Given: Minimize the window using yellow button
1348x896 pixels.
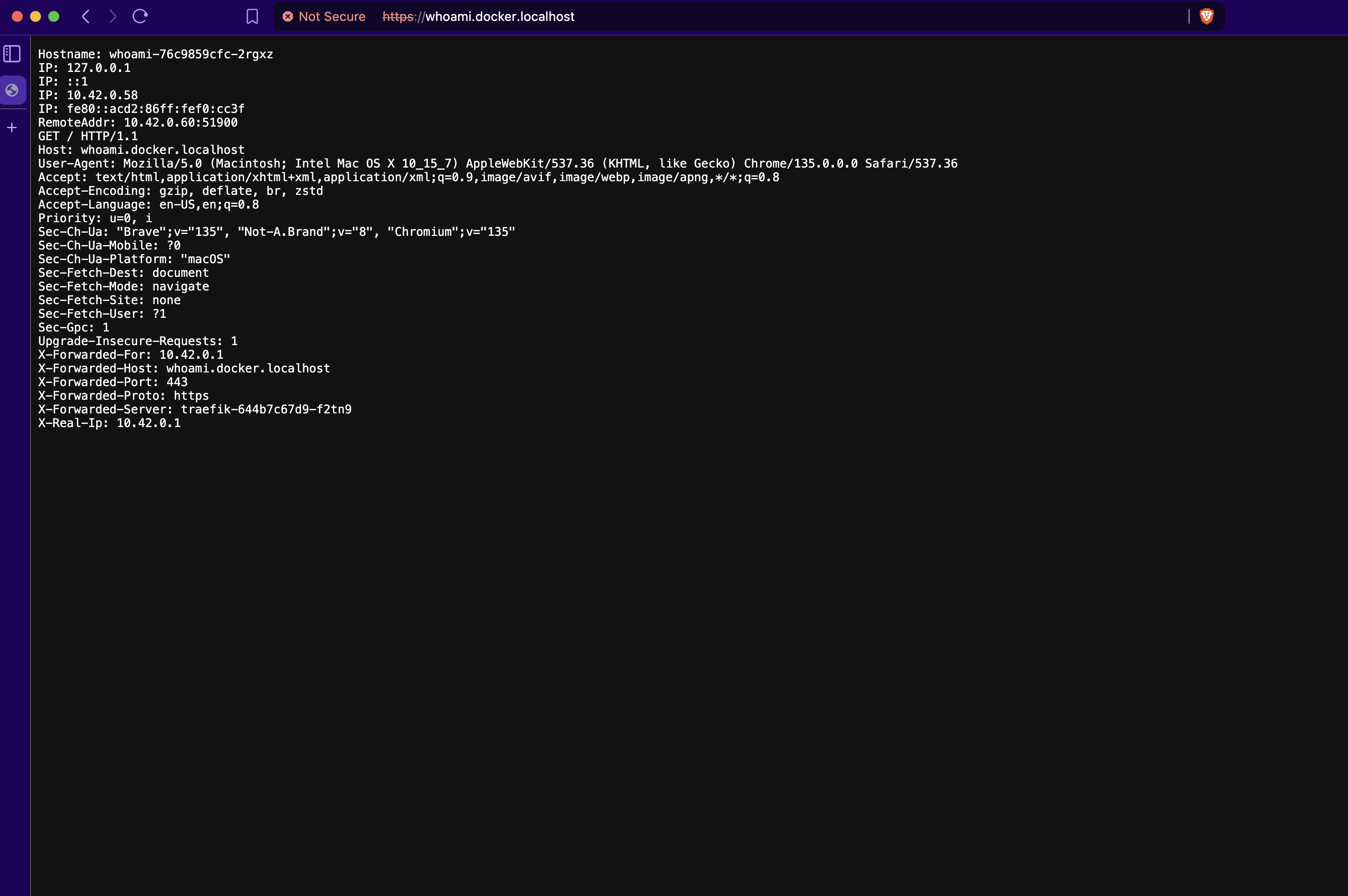Looking at the screenshot, I should point(36,16).
